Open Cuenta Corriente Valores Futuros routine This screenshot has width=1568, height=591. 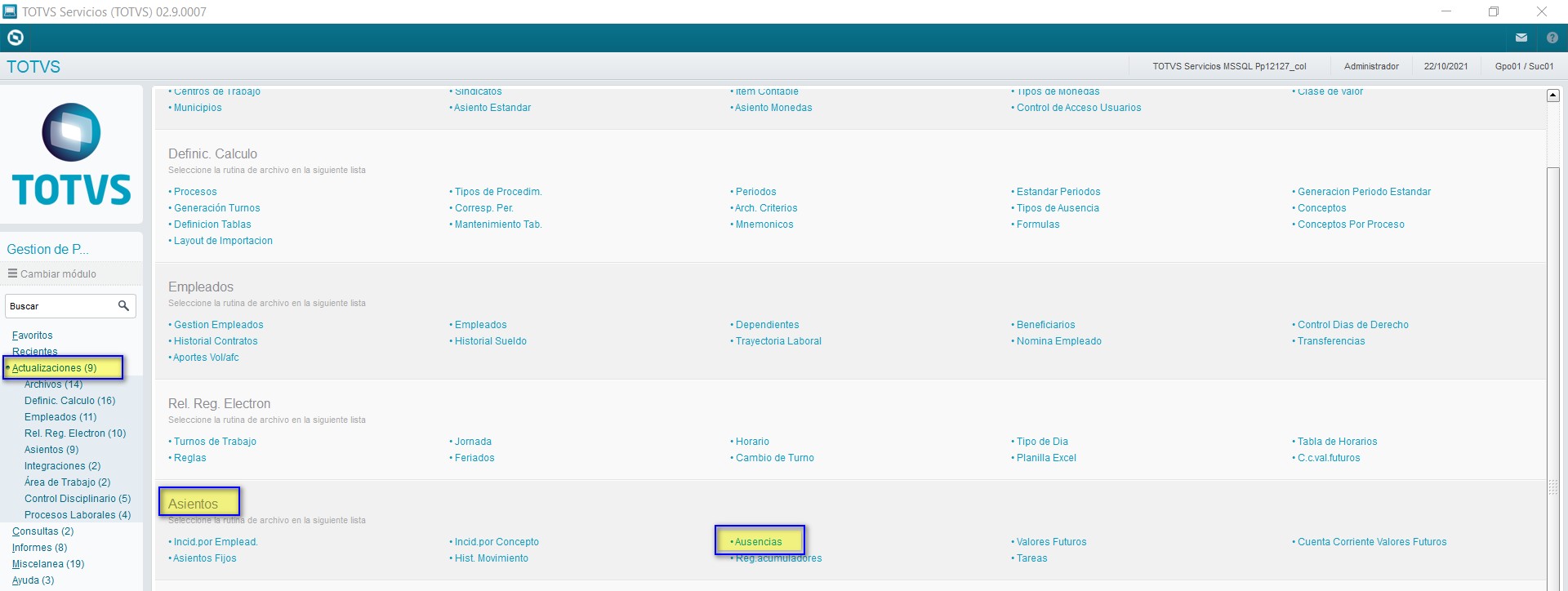pos(1372,542)
